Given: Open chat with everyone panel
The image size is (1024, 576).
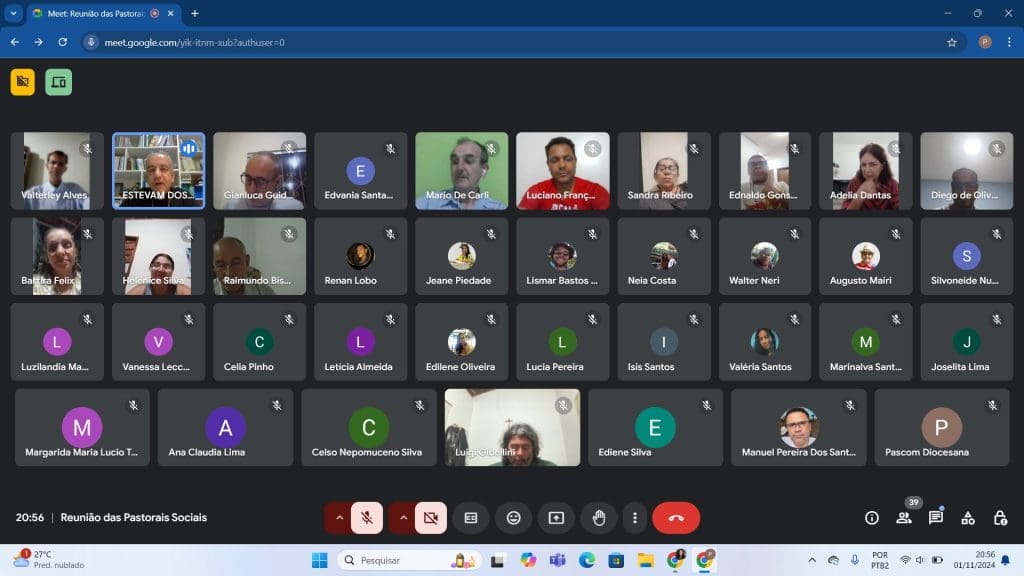Looking at the screenshot, I should point(936,518).
